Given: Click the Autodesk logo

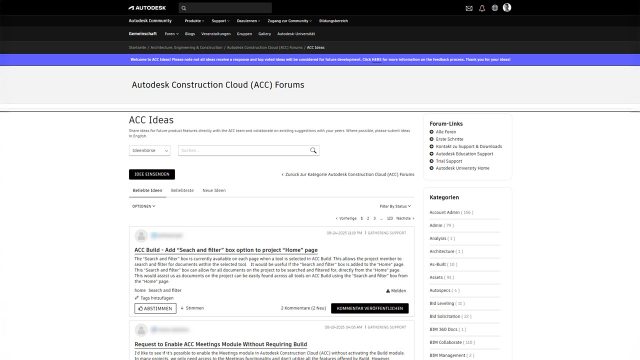Looking at the screenshot, I should coord(147,8).
